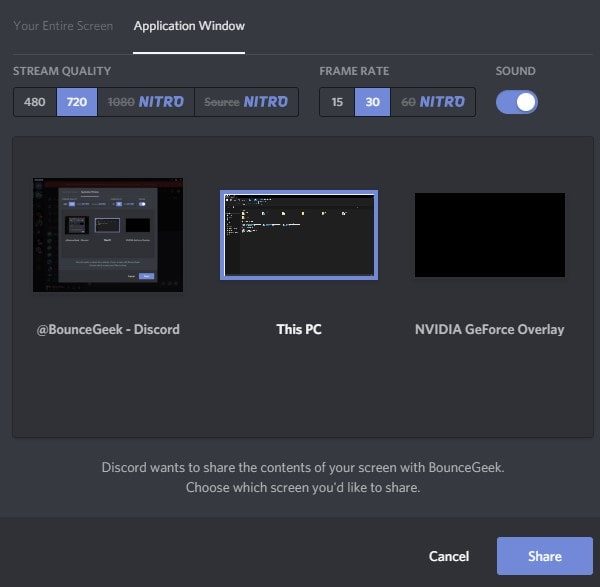This screenshot has width=600, height=587.
Task: Pick the 1080 Nitro quality option
Action: click(x=146, y=102)
